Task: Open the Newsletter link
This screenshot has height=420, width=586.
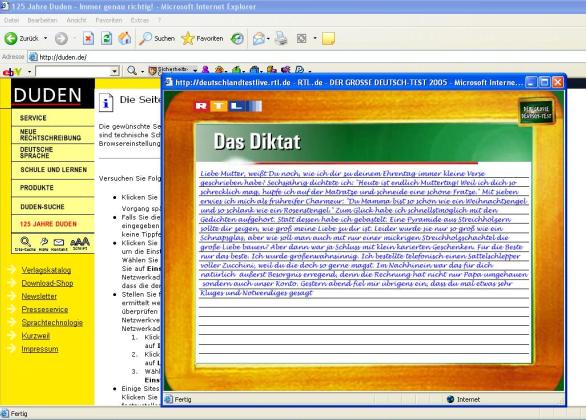Action: tap(39, 296)
